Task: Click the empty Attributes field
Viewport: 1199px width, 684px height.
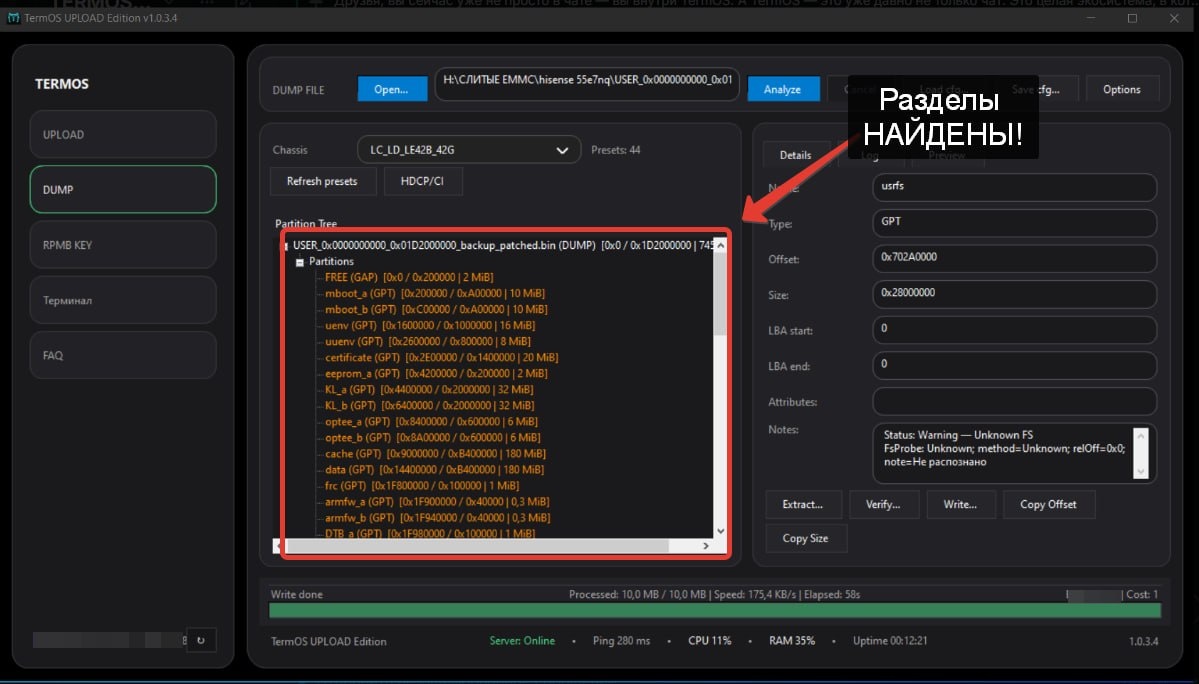Action: [1014, 401]
